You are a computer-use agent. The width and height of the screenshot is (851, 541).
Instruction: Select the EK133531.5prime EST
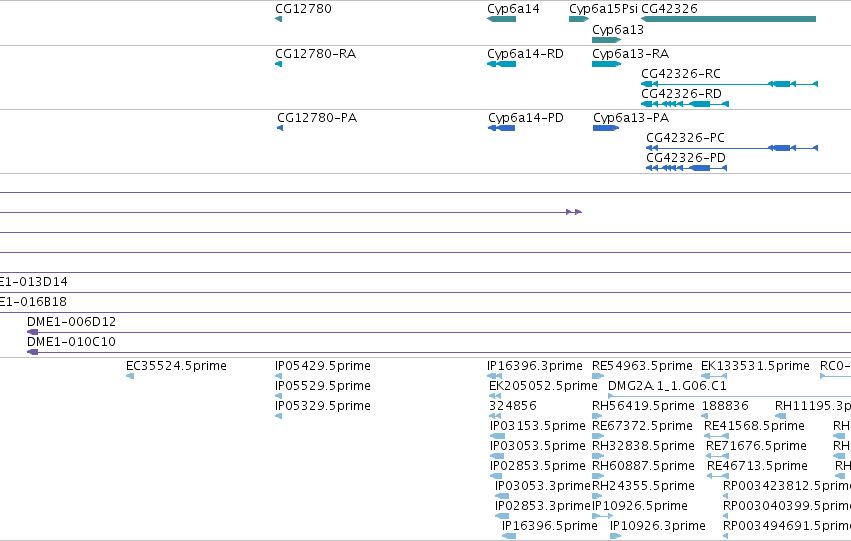714,376
